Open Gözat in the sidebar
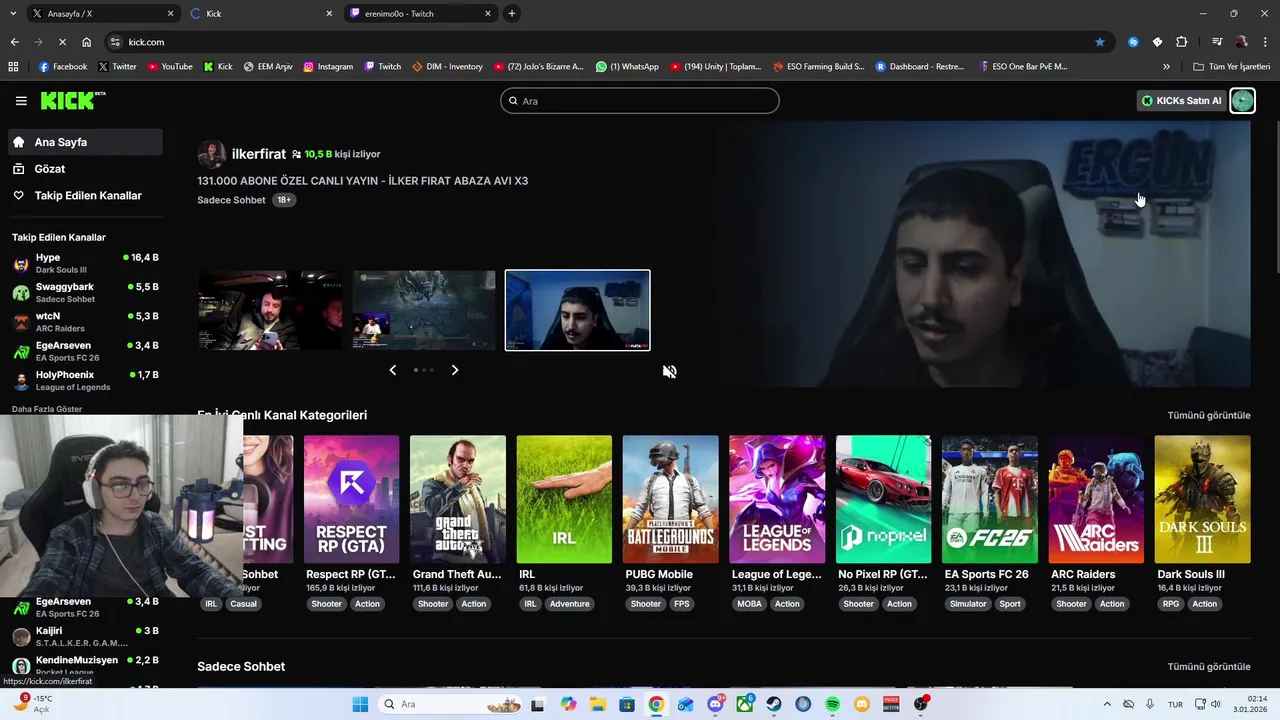The image size is (1280, 720). [85, 169]
